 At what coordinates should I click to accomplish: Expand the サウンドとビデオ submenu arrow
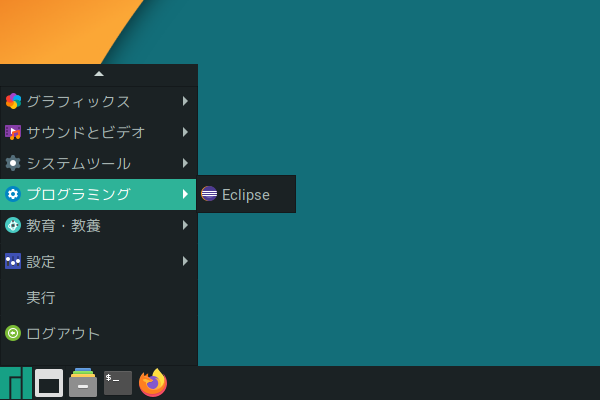[185, 132]
